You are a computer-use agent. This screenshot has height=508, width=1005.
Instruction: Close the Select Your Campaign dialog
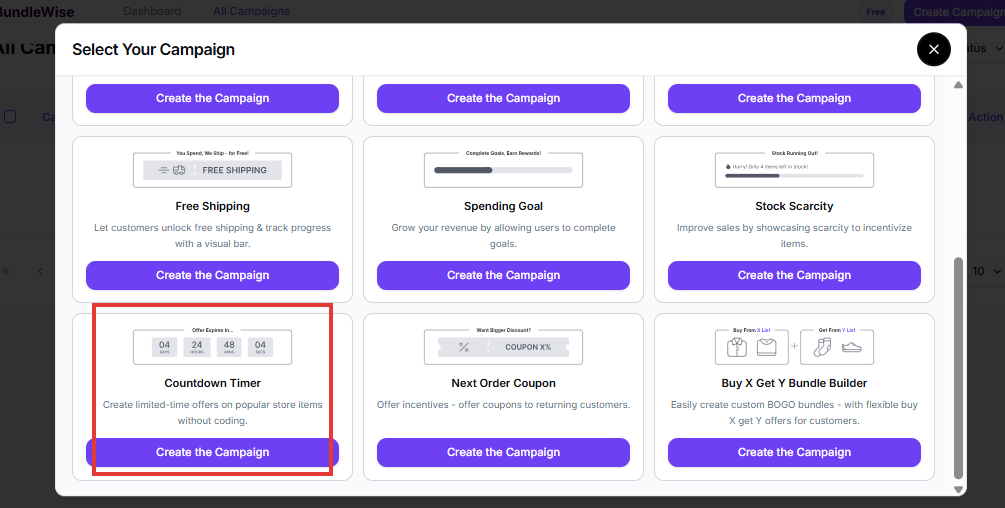point(933,49)
